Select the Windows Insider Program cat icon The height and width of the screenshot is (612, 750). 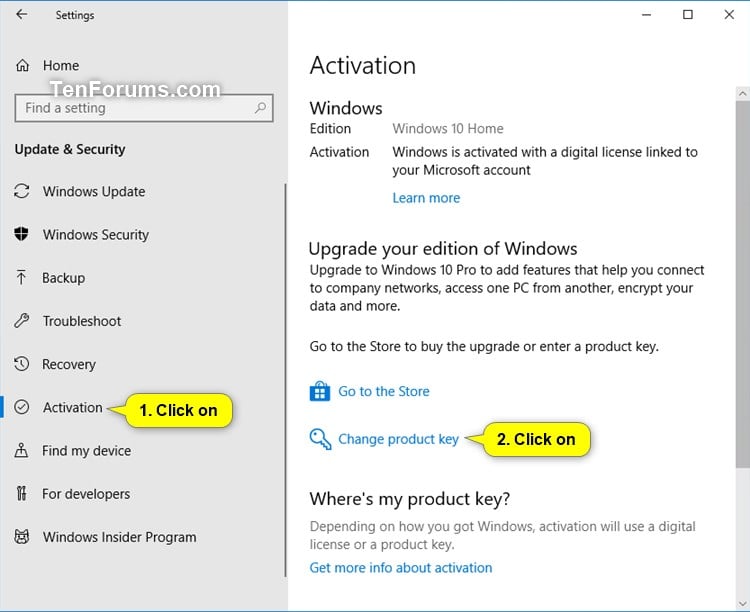point(22,537)
